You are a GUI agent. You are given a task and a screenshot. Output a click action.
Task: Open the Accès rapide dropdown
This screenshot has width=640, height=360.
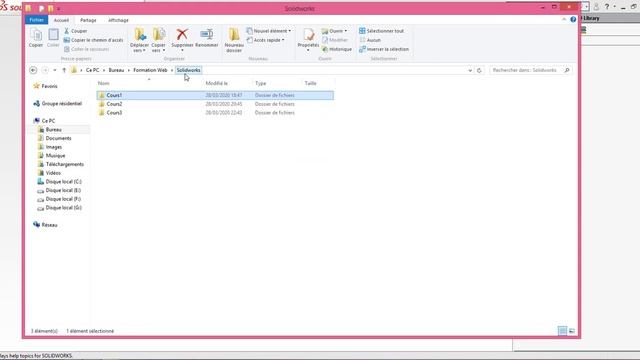266,40
